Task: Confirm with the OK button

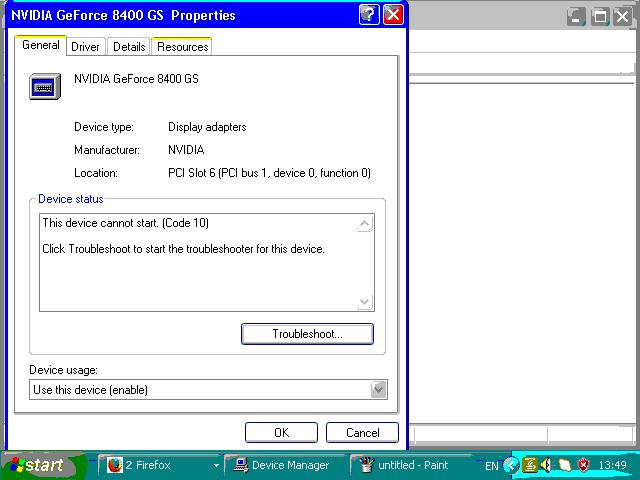Action: (281, 432)
